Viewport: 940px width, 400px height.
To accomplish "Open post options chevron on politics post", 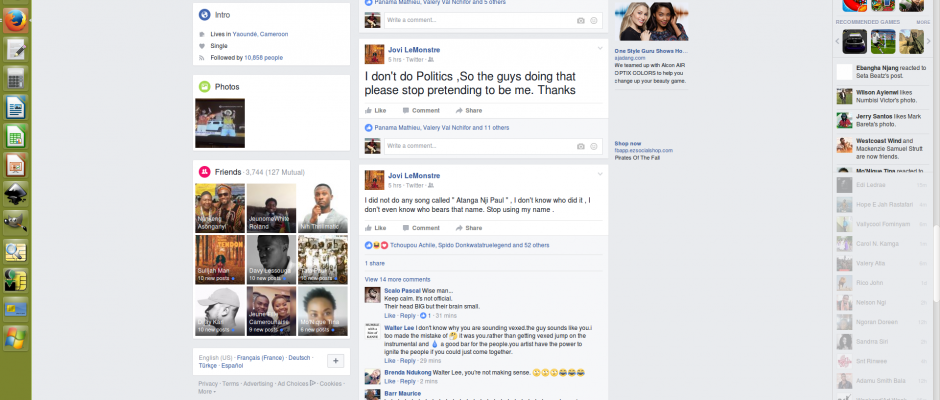I will [x=600, y=49].
